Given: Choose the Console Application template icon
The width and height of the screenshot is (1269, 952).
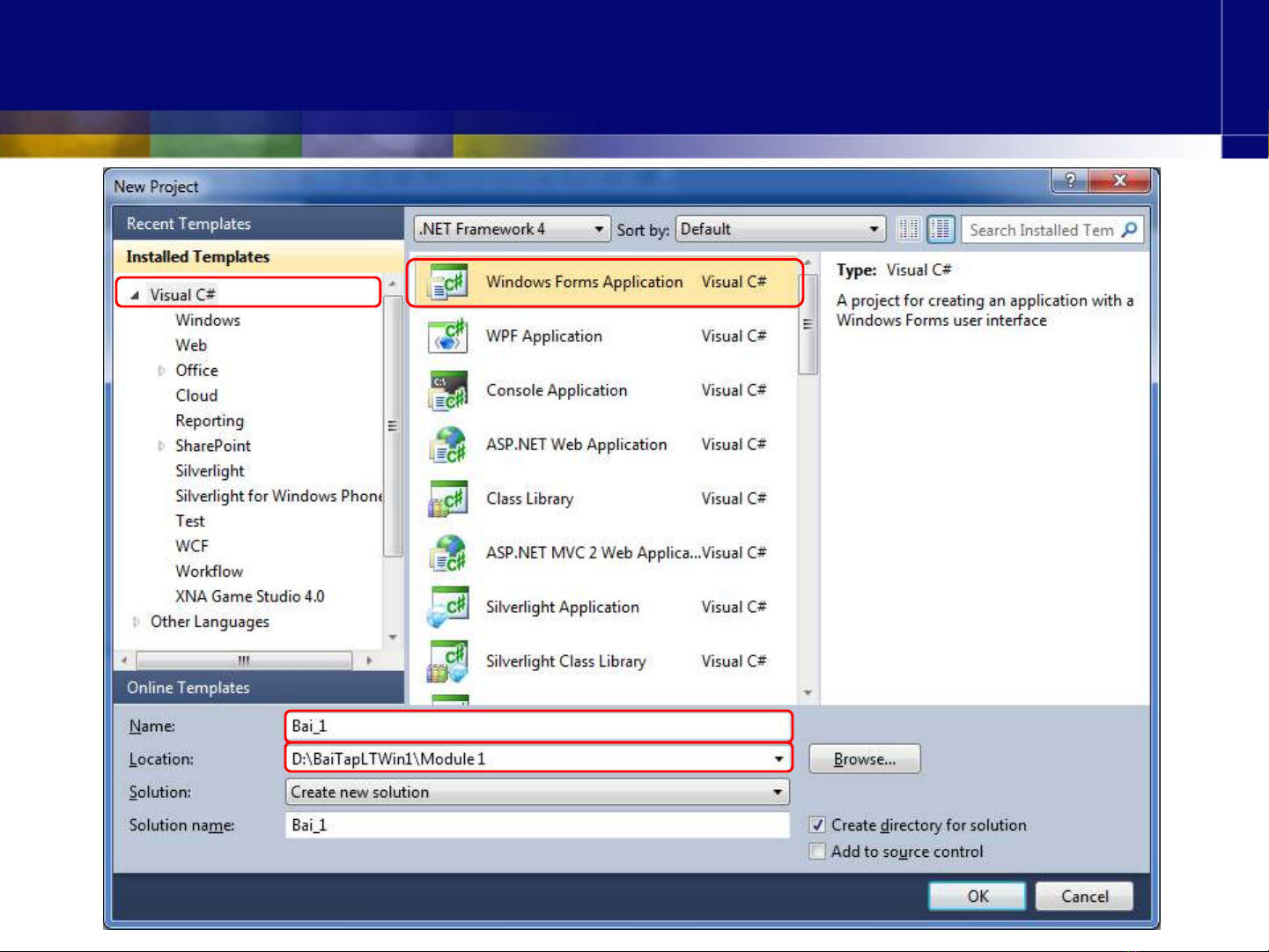Looking at the screenshot, I should coord(447,391).
